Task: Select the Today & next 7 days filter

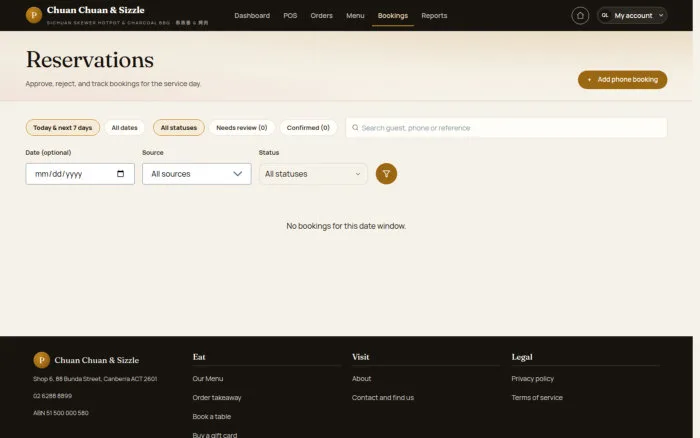Action: pos(62,128)
